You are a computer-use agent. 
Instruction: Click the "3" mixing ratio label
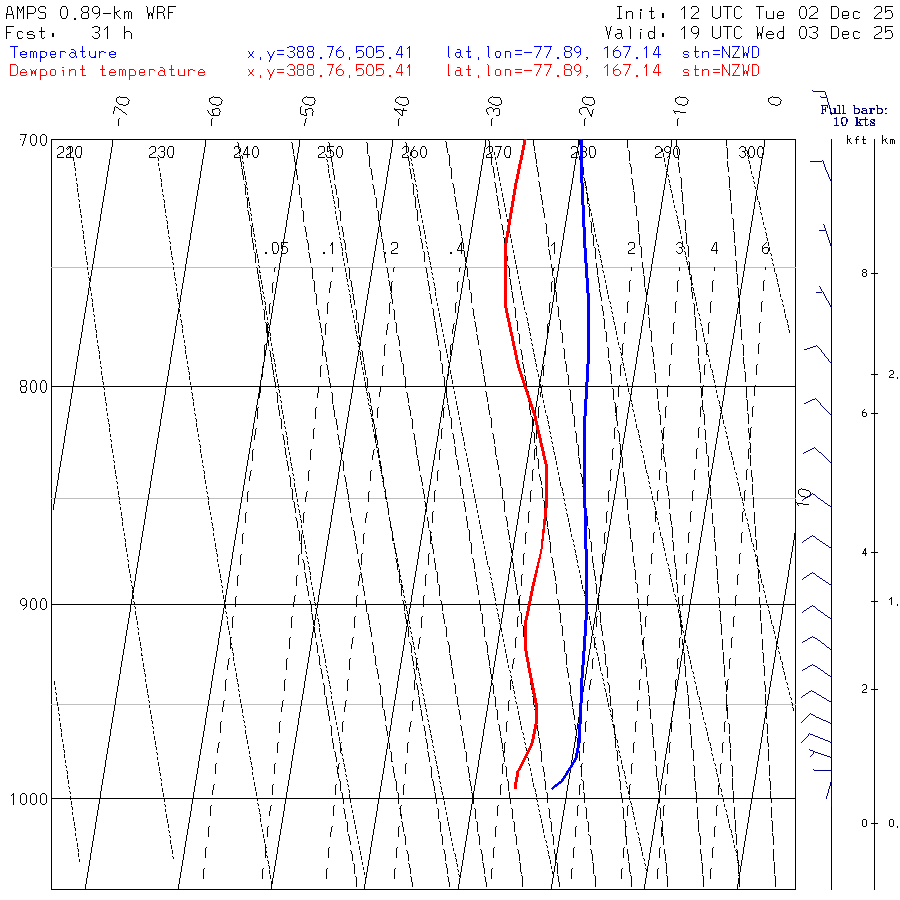[680, 249]
